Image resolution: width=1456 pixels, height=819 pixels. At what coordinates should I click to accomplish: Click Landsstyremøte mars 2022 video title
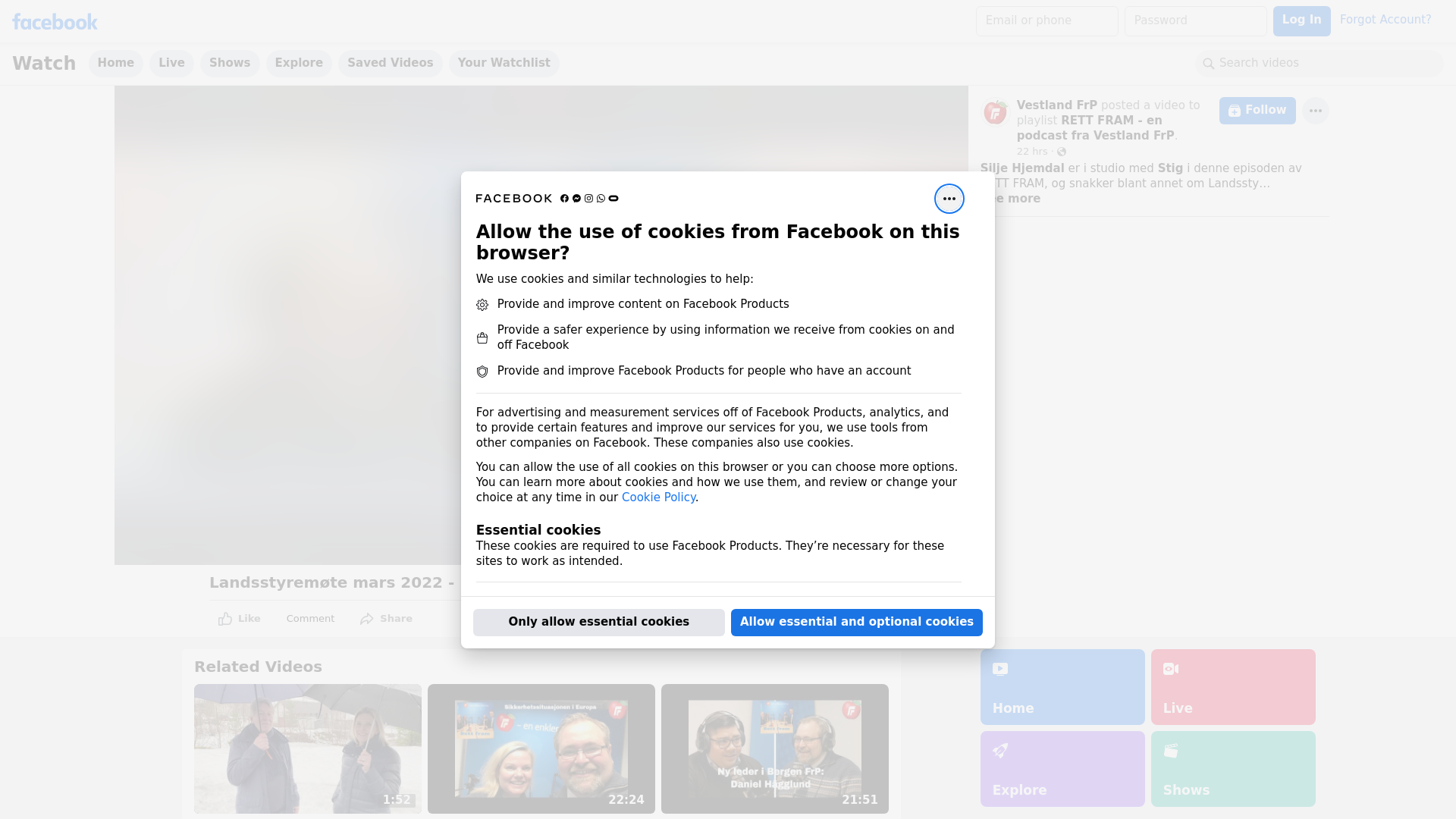point(331,582)
